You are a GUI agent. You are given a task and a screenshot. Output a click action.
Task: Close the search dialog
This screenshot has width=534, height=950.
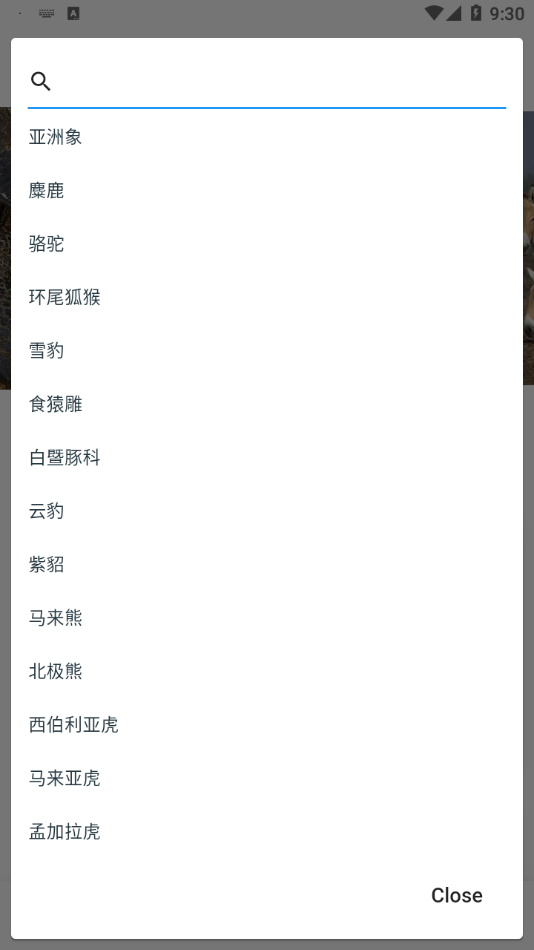click(x=456, y=895)
